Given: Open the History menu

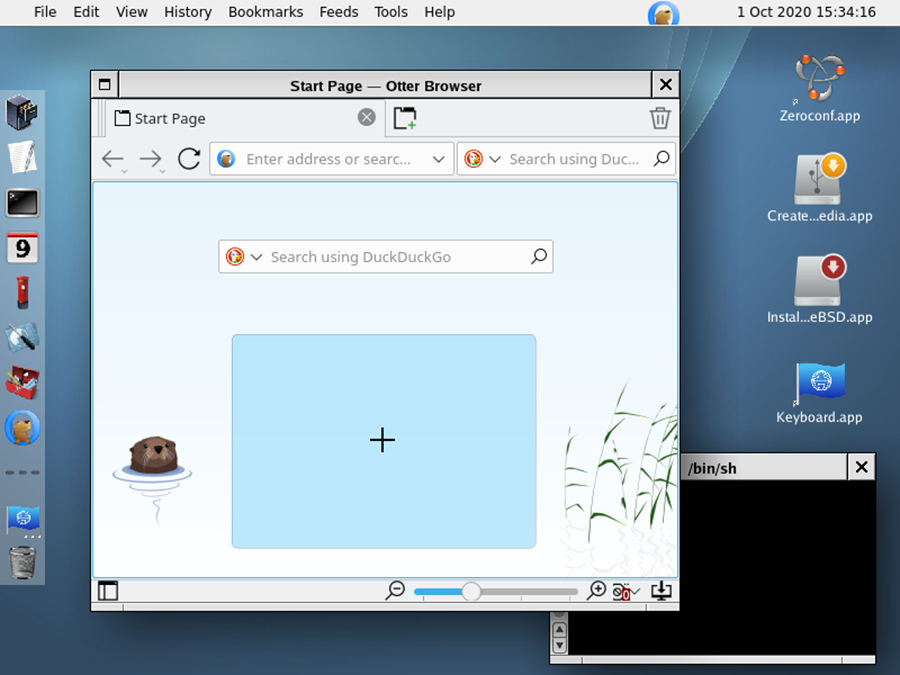Looking at the screenshot, I should click(188, 12).
